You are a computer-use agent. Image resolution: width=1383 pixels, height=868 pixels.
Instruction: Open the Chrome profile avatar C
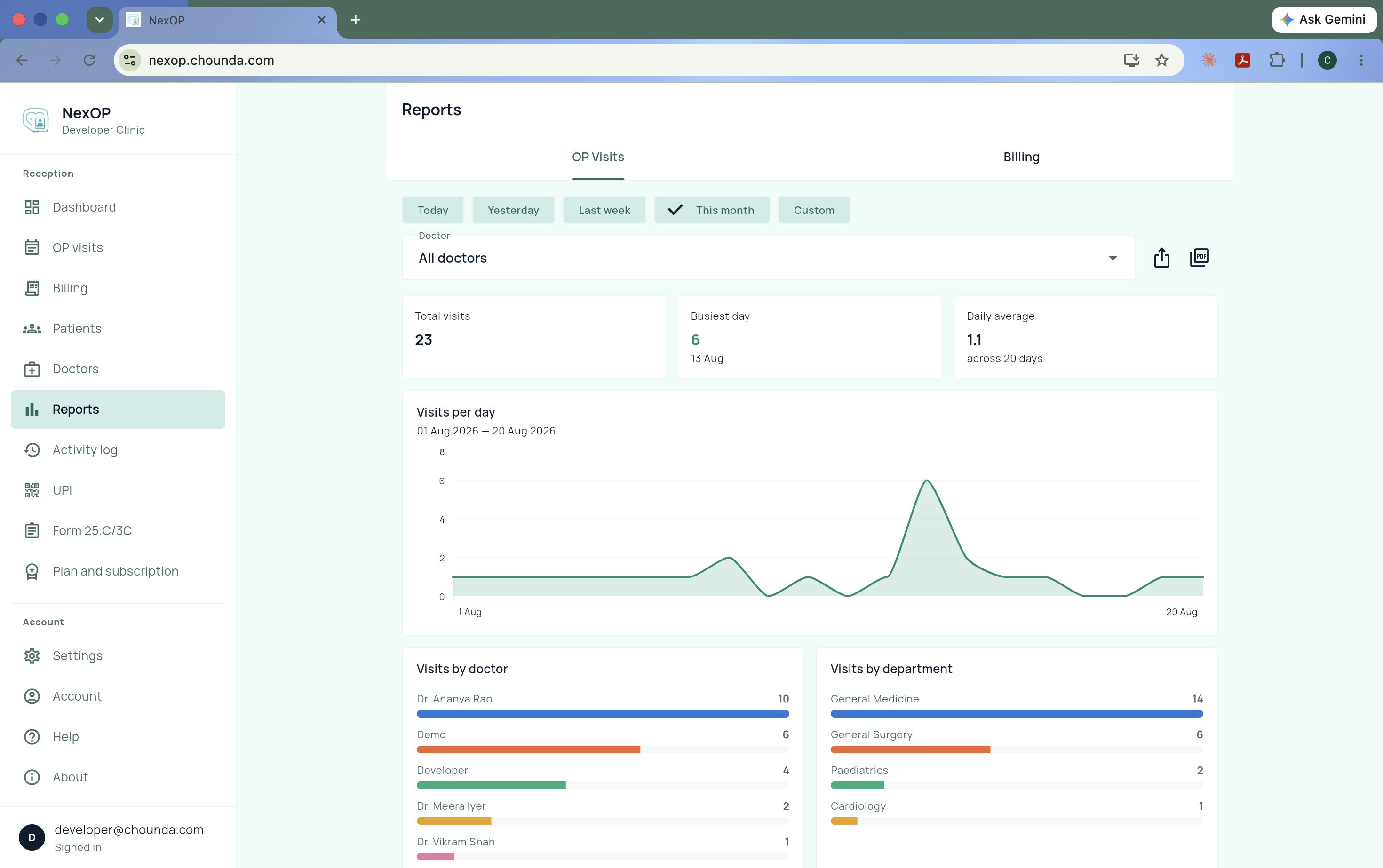point(1327,60)
